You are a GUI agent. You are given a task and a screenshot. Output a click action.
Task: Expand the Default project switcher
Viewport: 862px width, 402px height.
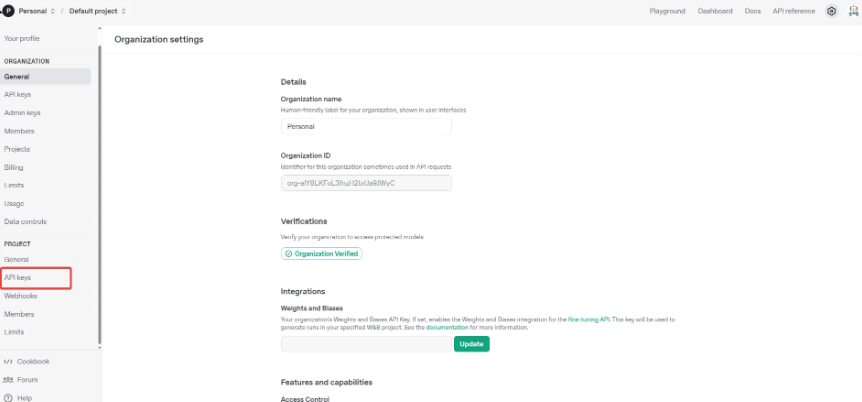pos(97,11)
